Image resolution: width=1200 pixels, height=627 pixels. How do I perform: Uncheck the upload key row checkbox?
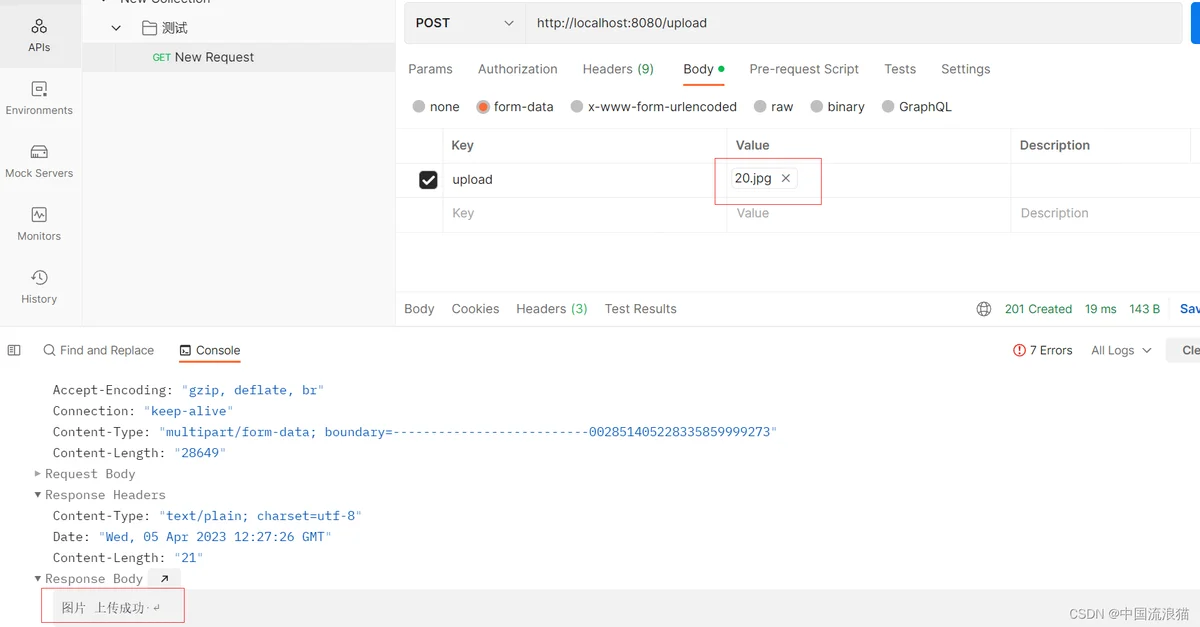428,180
